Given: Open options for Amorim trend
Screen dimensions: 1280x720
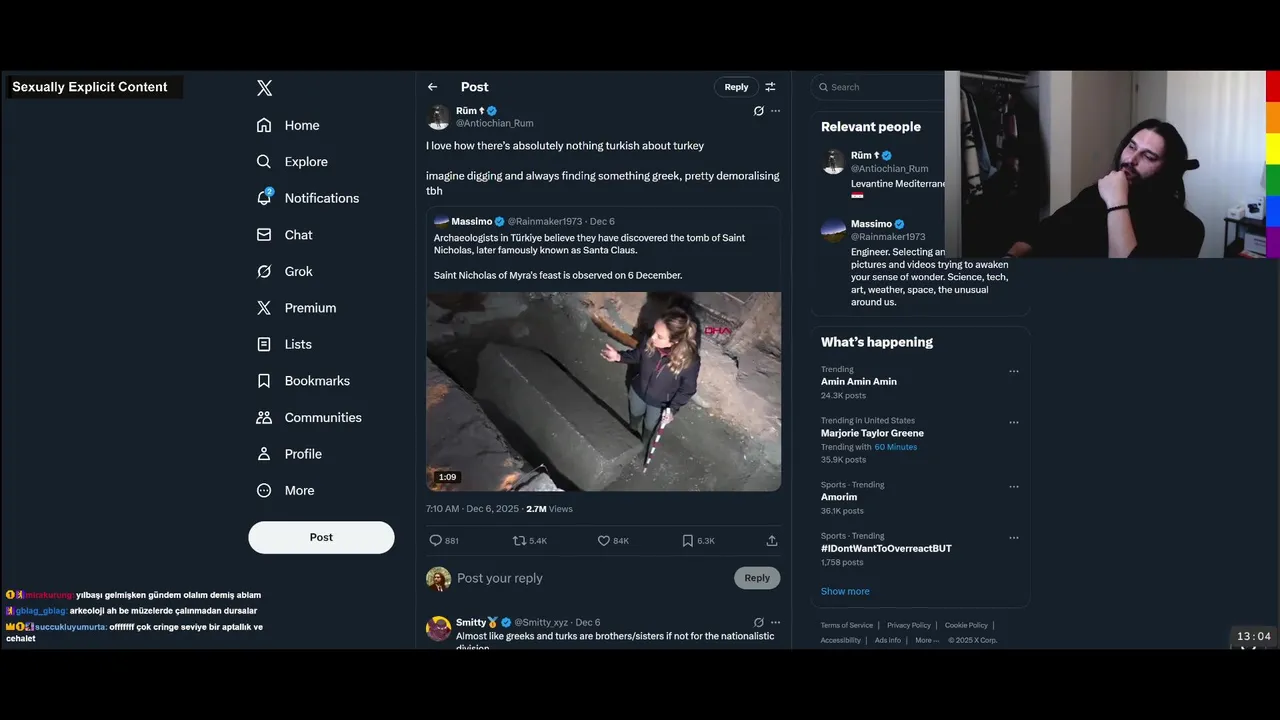Looking at the screenshot, I should 1014,487.
